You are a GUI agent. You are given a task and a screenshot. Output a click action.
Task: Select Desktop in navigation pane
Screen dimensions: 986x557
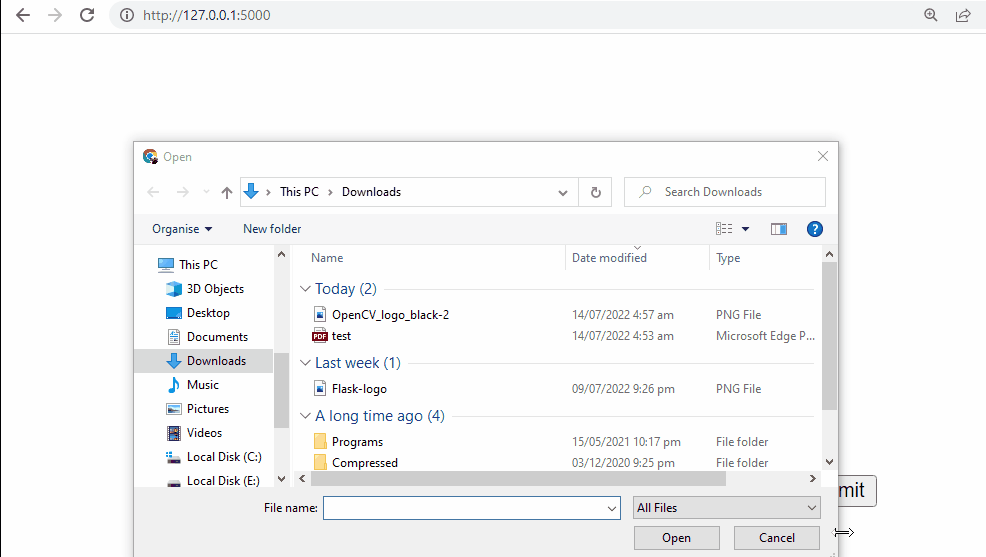point(208,312)
